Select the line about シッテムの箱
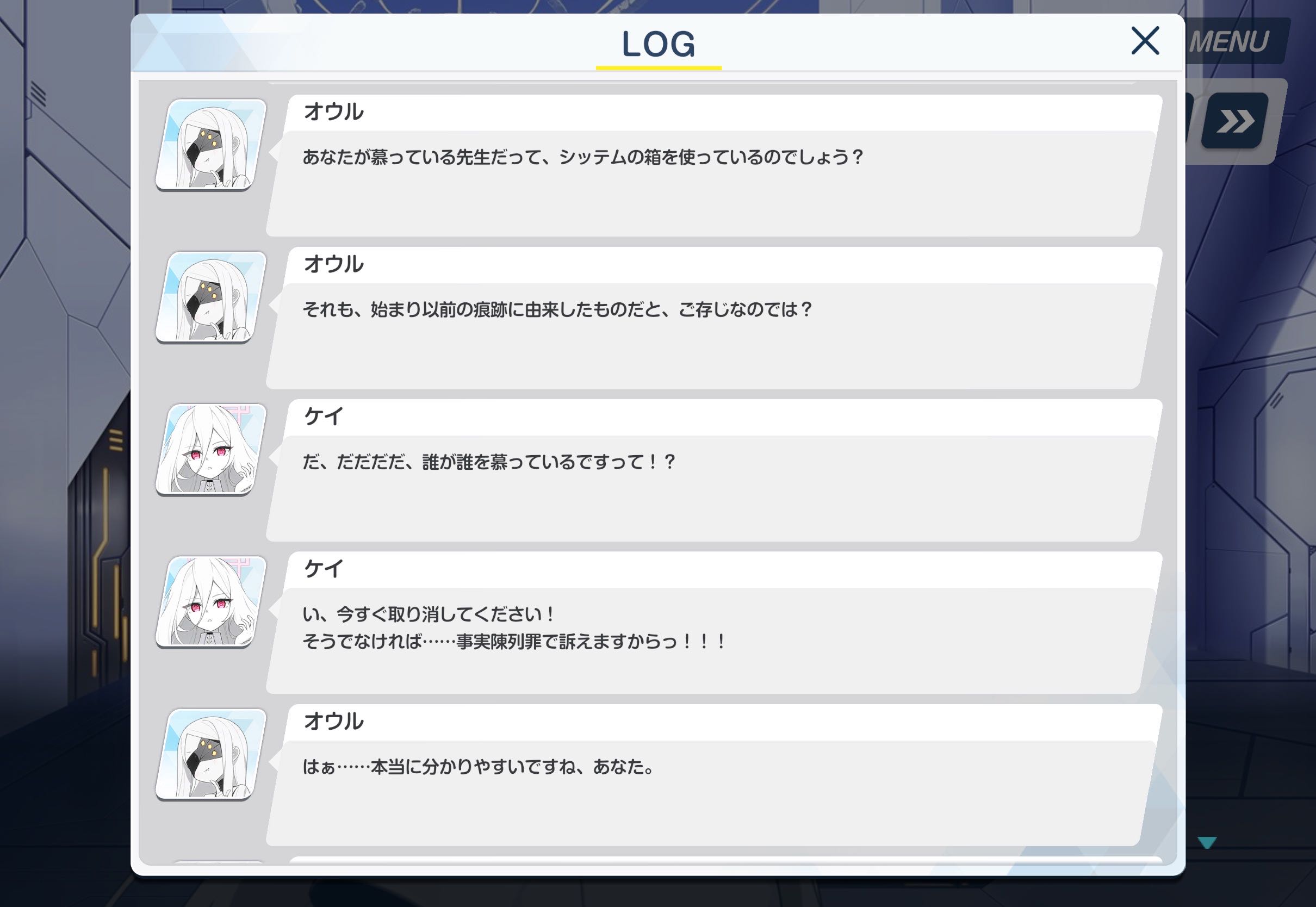1316x907 pixels. (582, 157)
